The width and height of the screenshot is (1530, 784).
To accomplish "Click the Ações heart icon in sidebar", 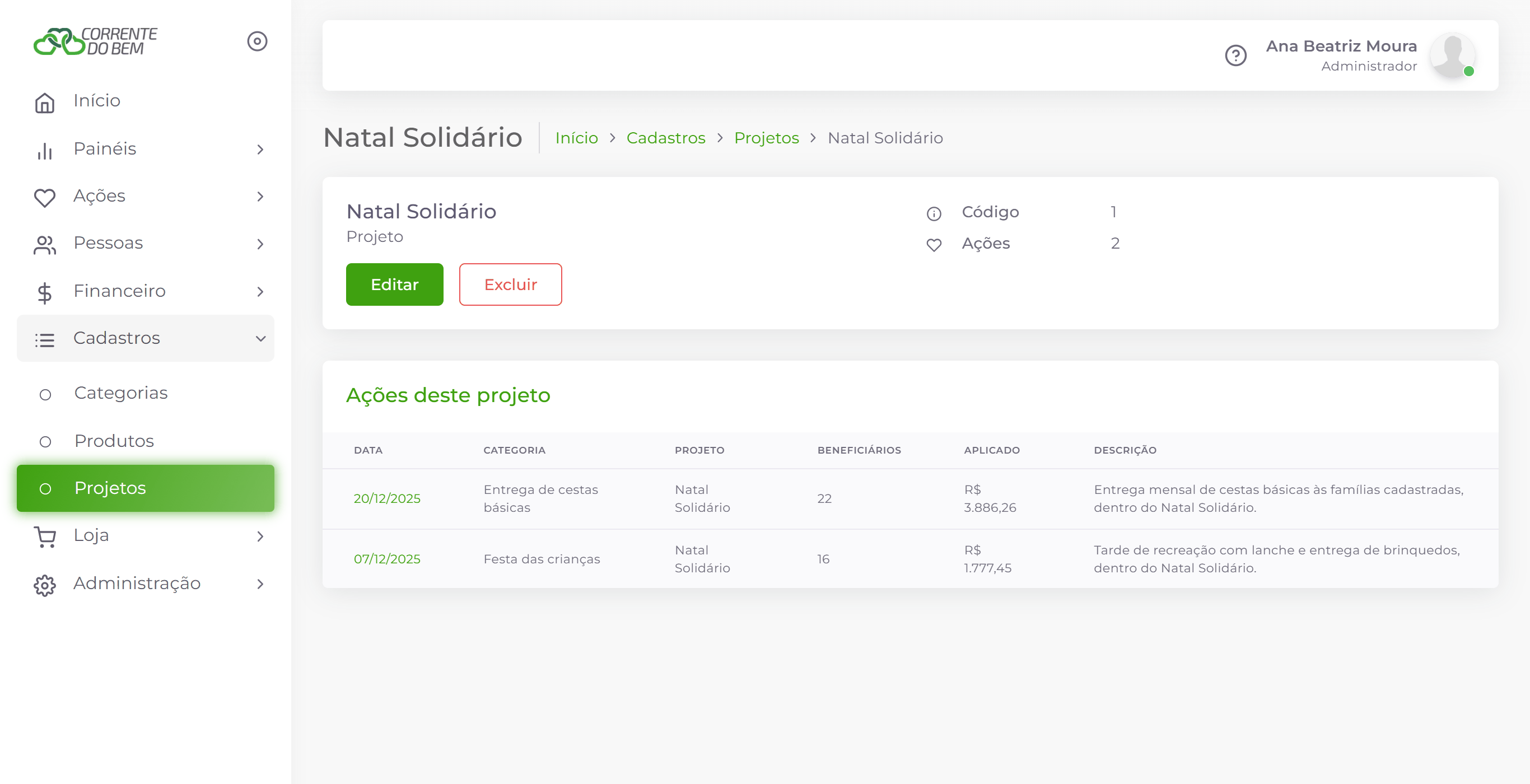I will tap(45, 198).
